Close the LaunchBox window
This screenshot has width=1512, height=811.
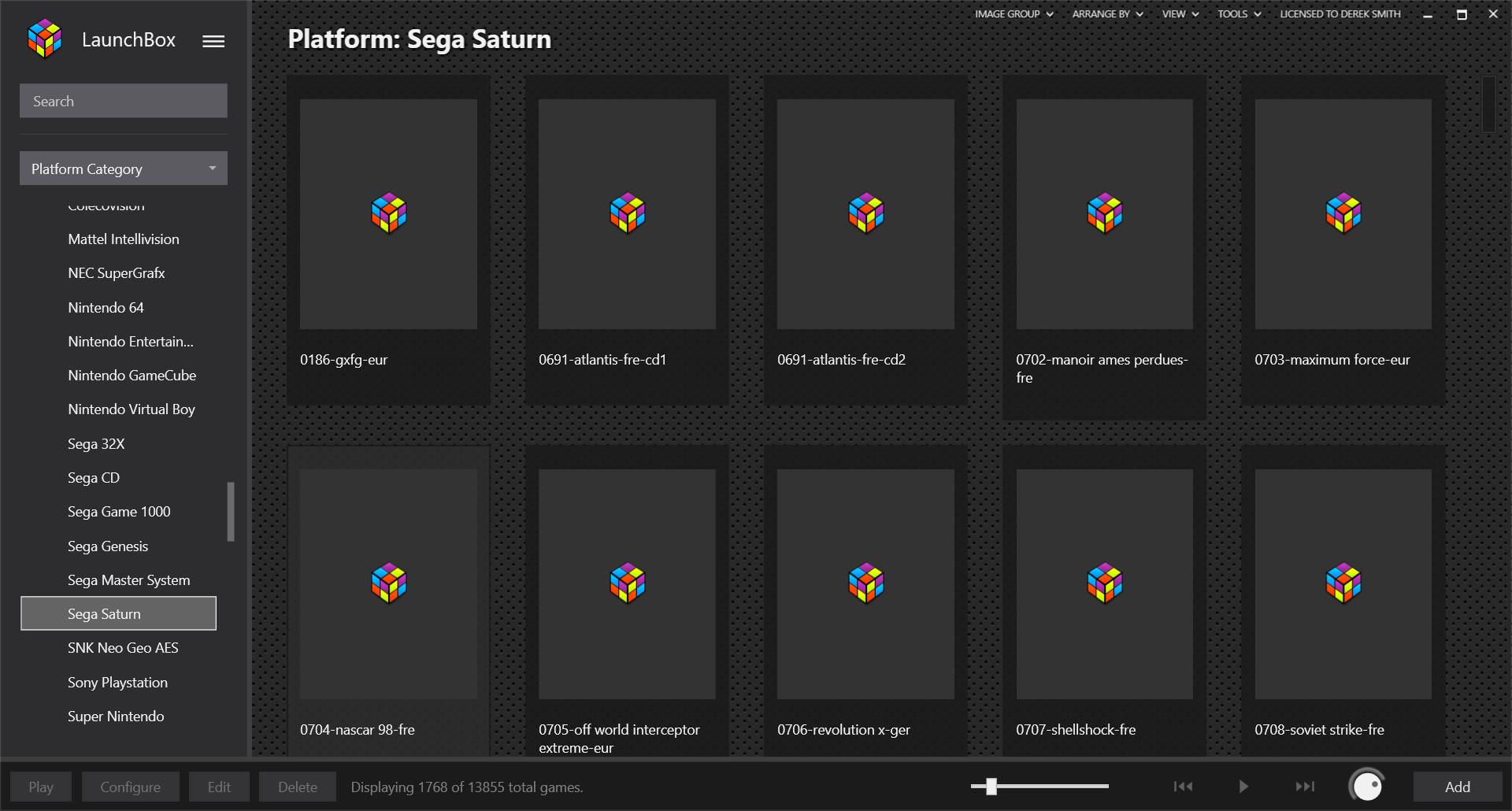click(x=1493, y=14)
